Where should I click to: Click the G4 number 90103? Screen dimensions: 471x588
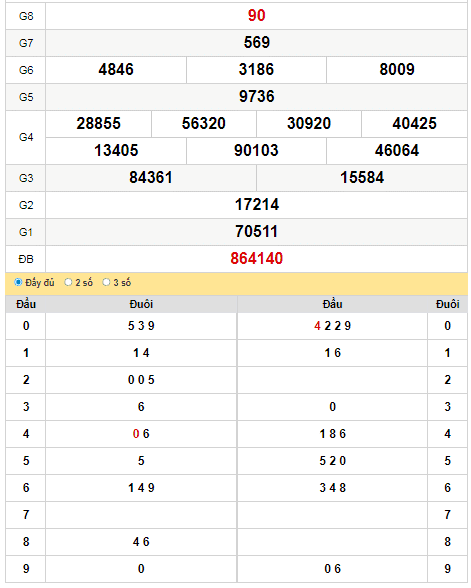pyautogui.click(x=256, y=151)
